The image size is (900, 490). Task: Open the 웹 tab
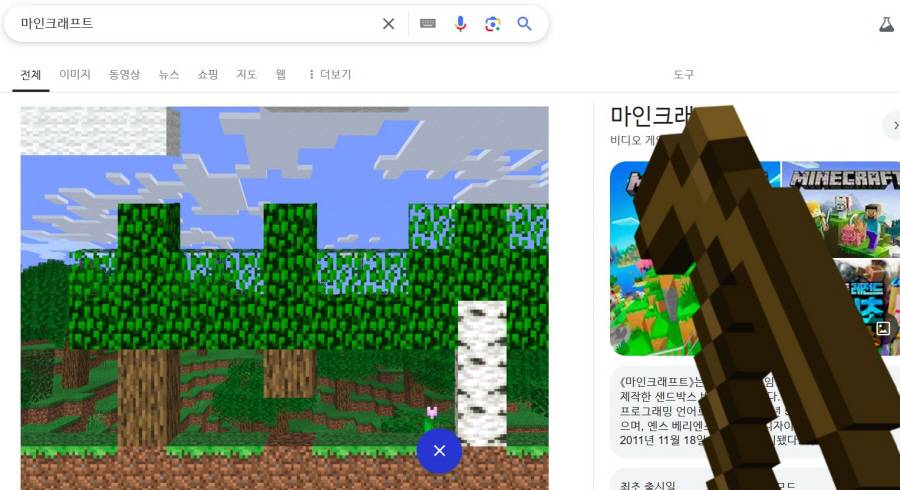click(281, 75)
